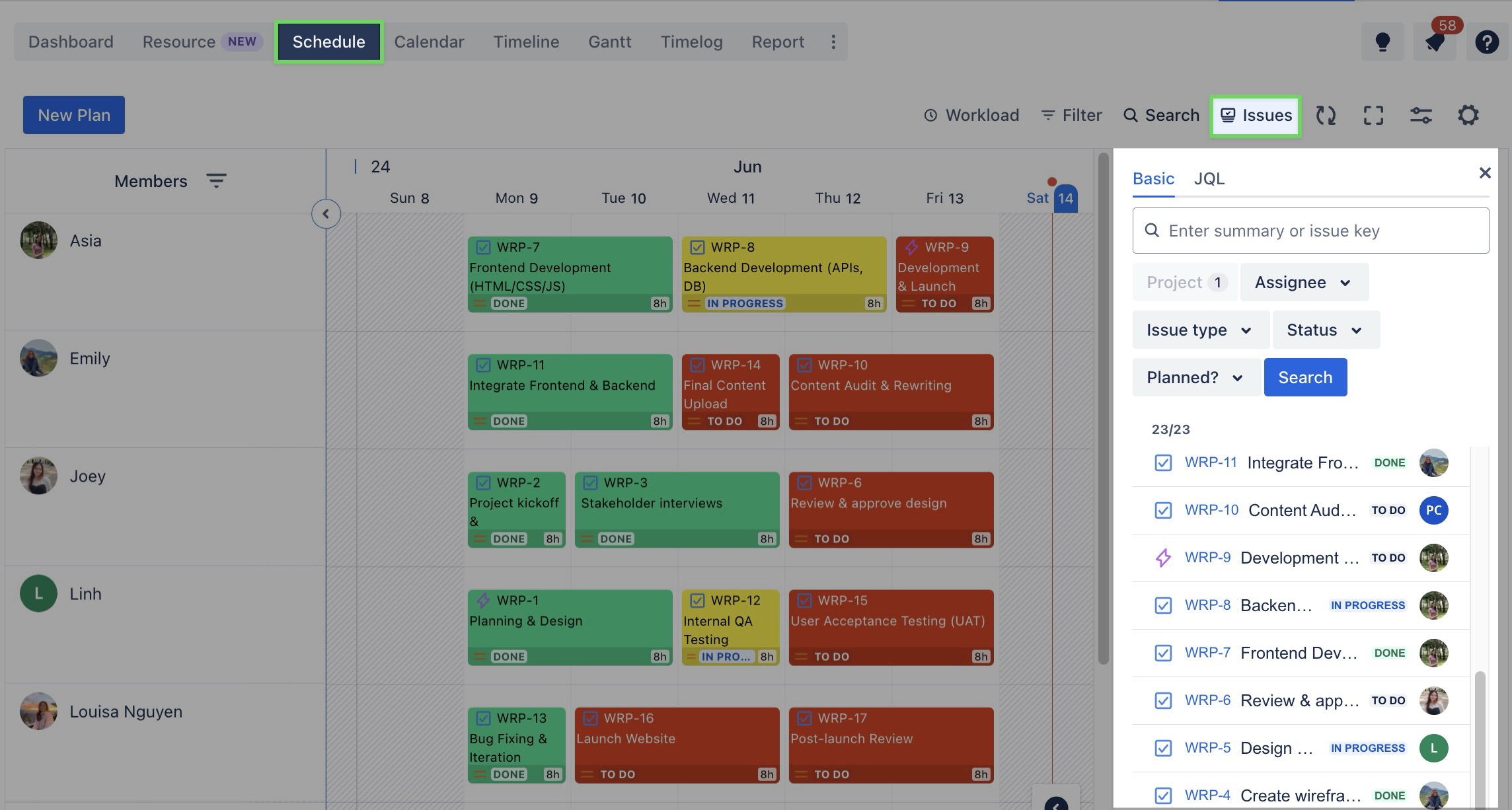
Task: Click the New Plan button
Action: pyautogui.click(x=74, y=115)
